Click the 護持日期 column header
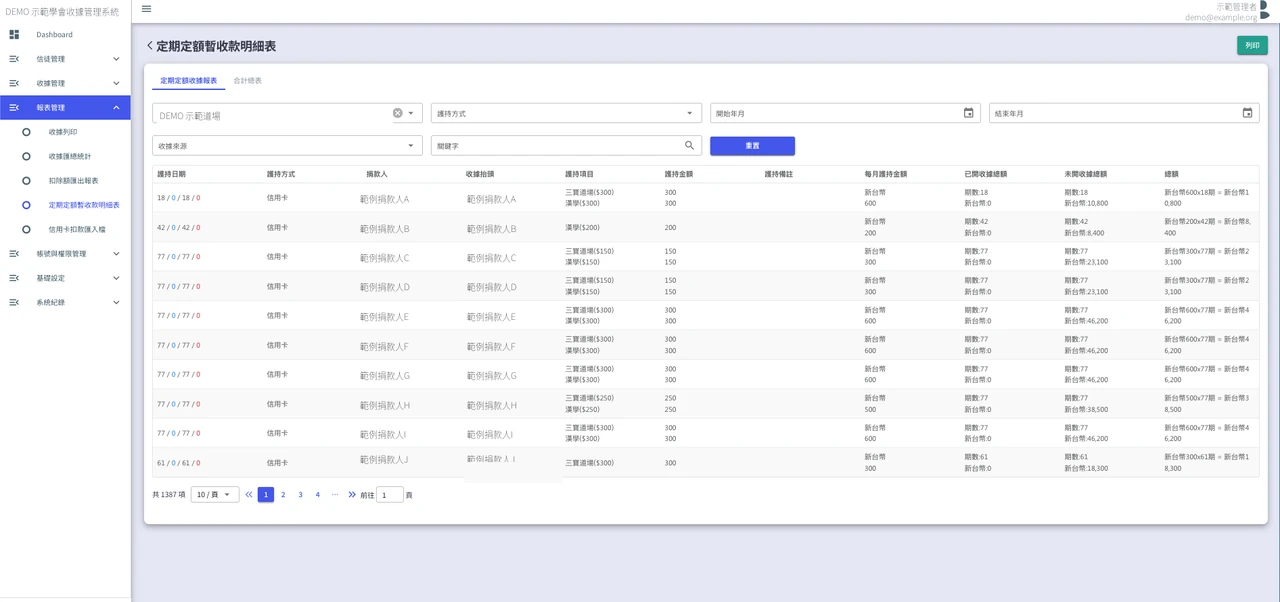This screenshot has width=1280, height=602. 171,174
